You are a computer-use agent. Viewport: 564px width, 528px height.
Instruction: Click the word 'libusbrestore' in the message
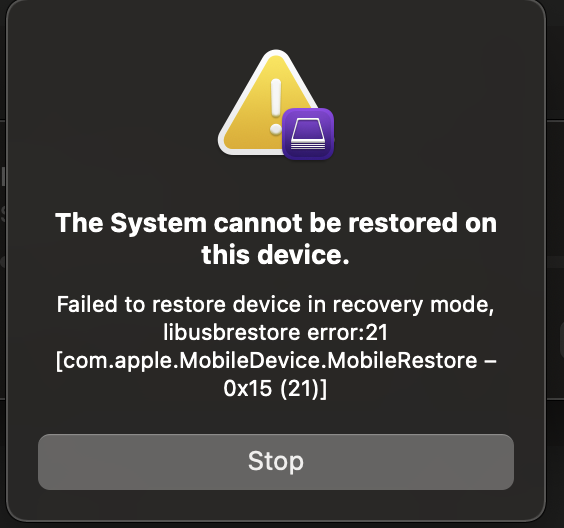click(232, 332)
